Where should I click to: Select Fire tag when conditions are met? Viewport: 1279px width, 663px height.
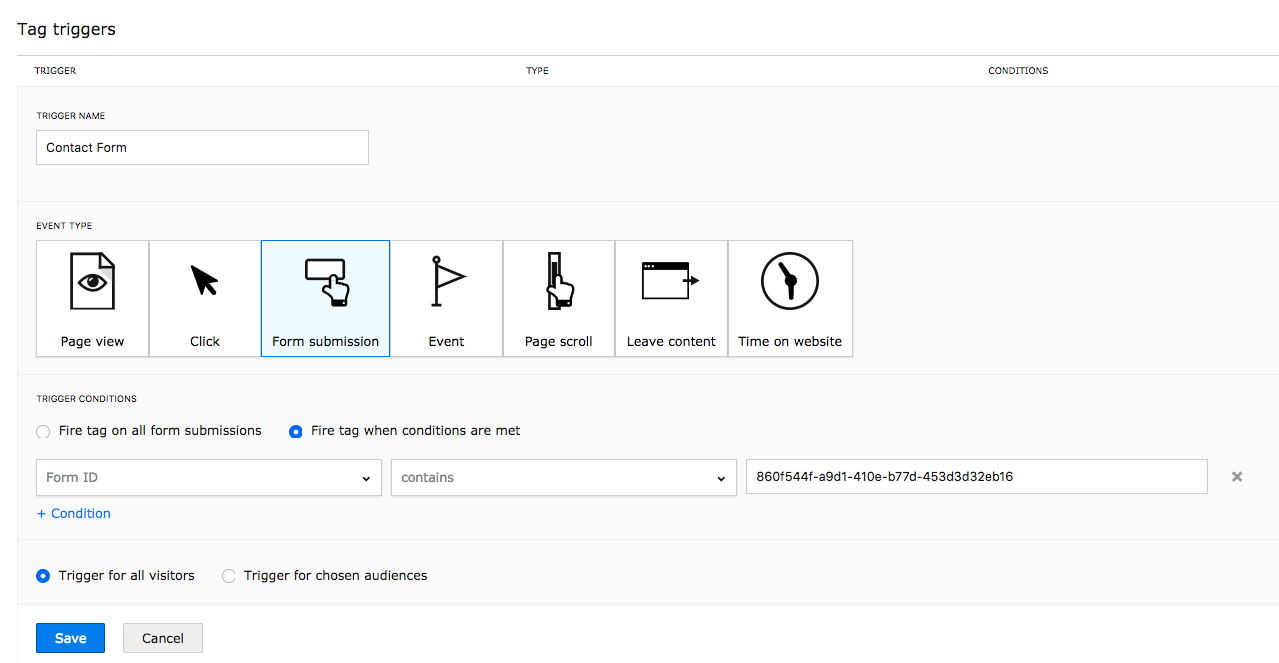296,432
